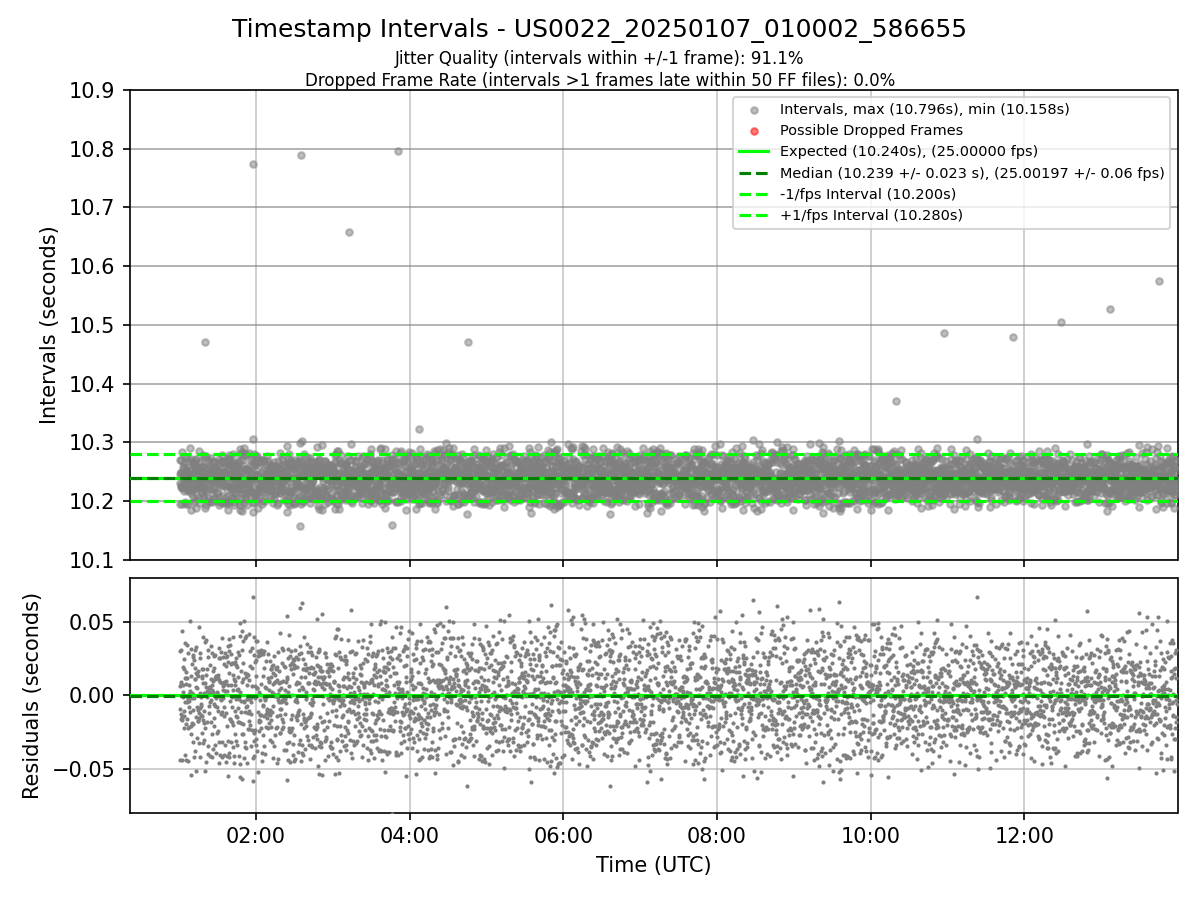
Task: Click the outlier point near 10.66 seconds
Action: [349, 232]
